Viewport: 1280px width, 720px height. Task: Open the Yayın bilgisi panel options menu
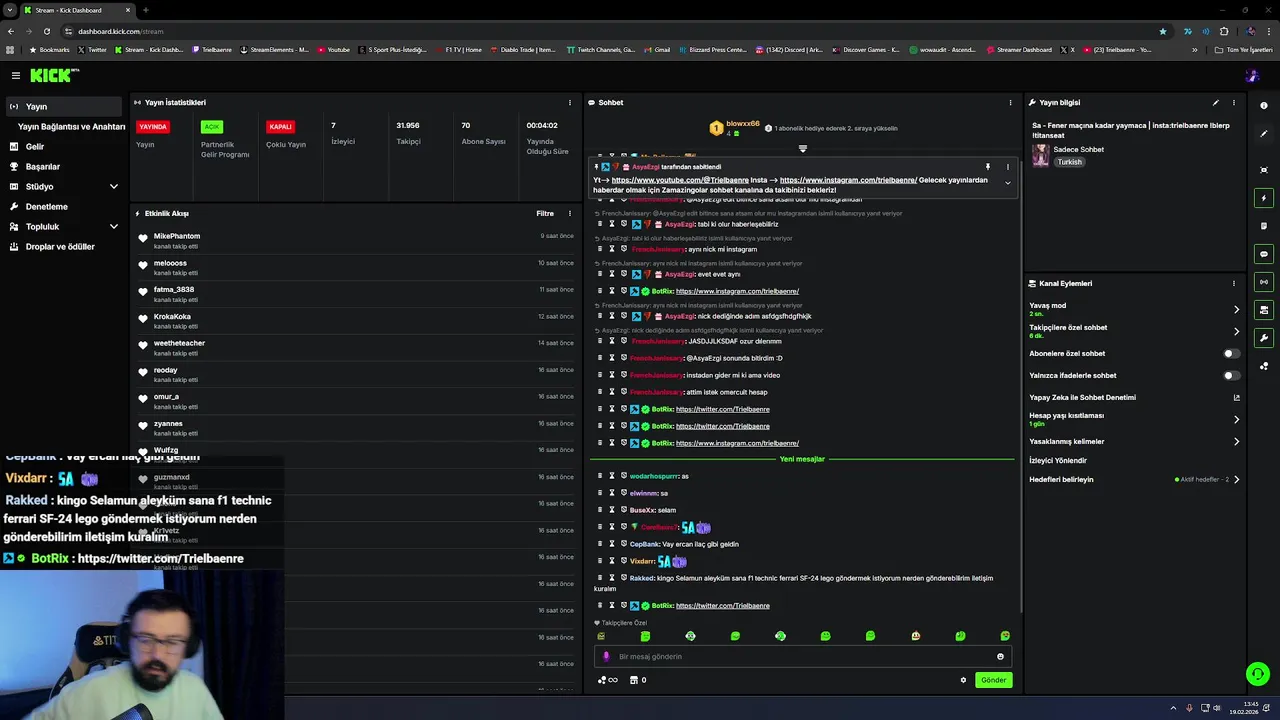(x=1234, y=102)
